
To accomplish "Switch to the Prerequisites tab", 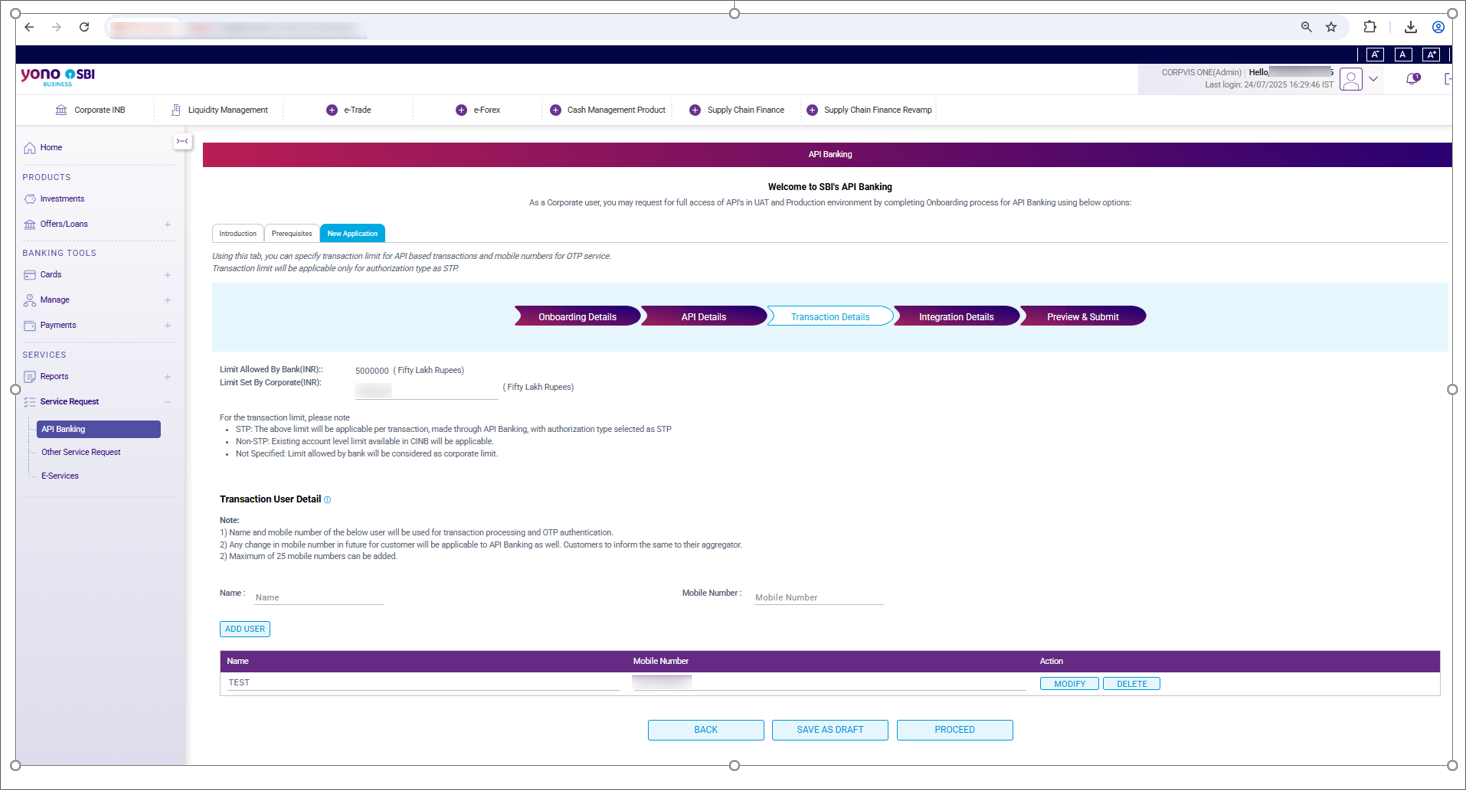I will click(292, 233).
